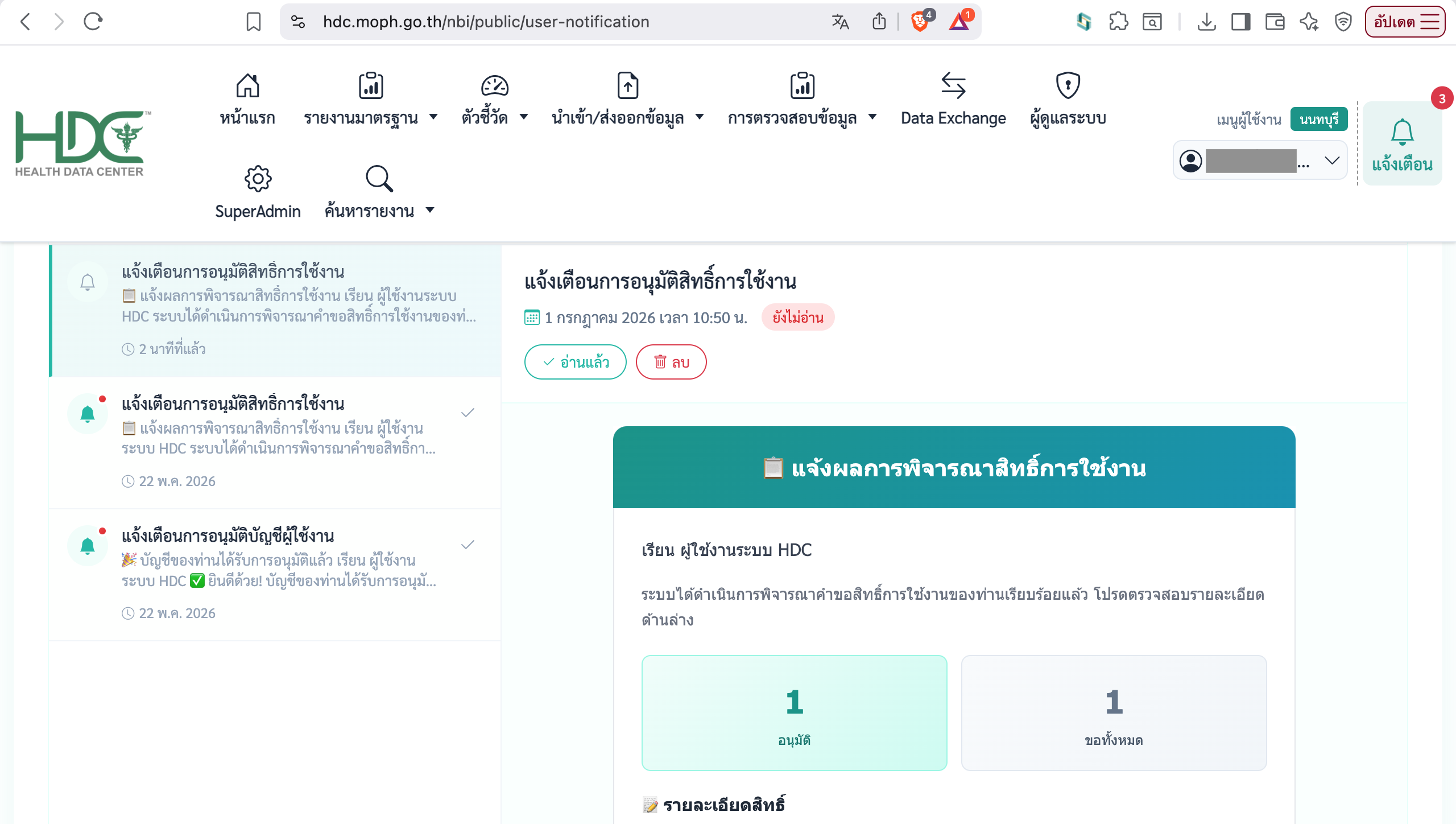The image size is (1456, 824).
Task: Toggle the browser sidebar panel icon
Action: pyautogui.click(x=1240, y=22)
